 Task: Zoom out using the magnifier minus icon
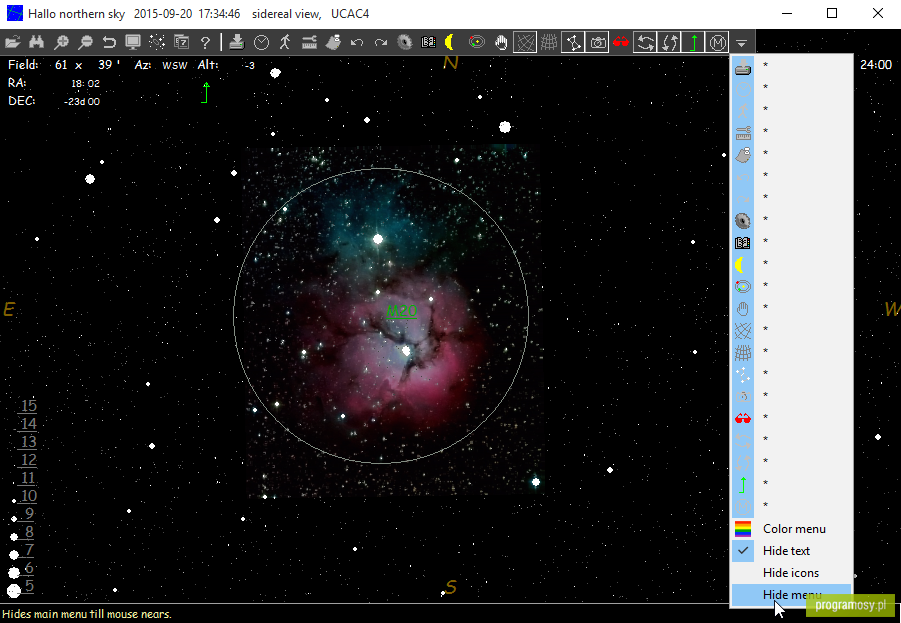point(85,42)
